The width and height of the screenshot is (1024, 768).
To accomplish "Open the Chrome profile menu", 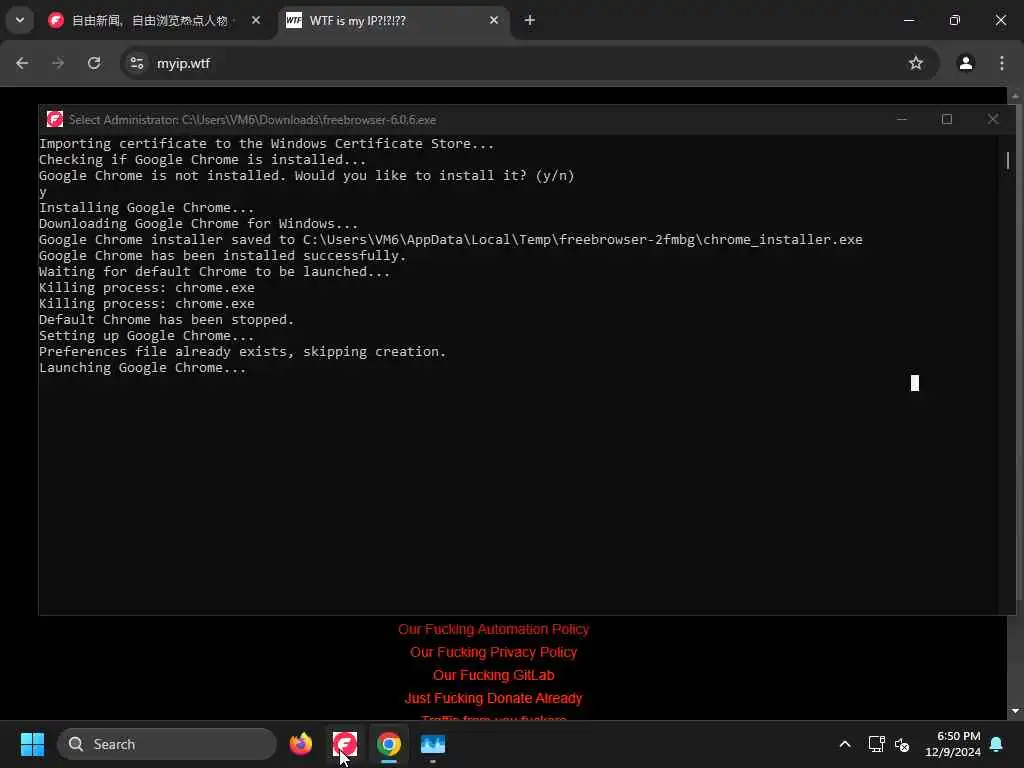I will coord(966,63).
